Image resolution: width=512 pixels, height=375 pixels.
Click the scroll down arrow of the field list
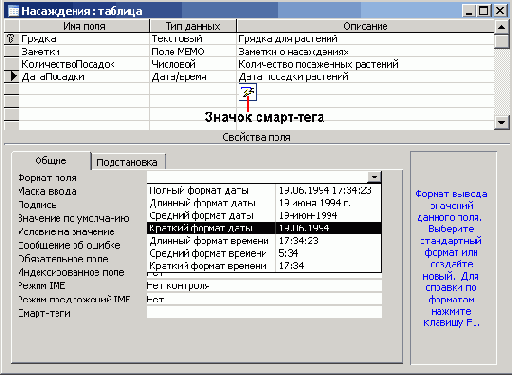pyautogui.click(x=501, y=122)
